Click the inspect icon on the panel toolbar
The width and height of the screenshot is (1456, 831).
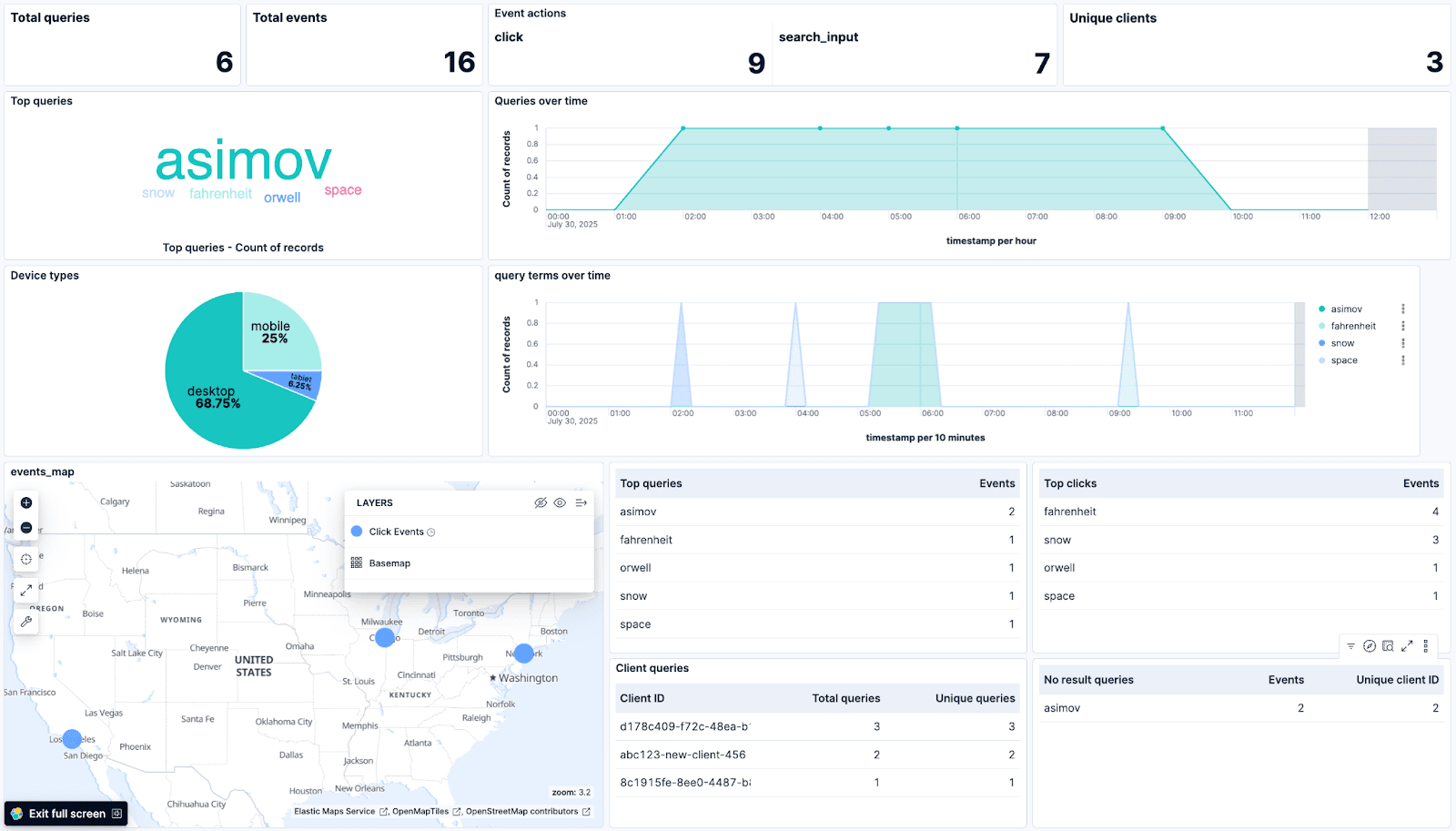(1388, 646)
